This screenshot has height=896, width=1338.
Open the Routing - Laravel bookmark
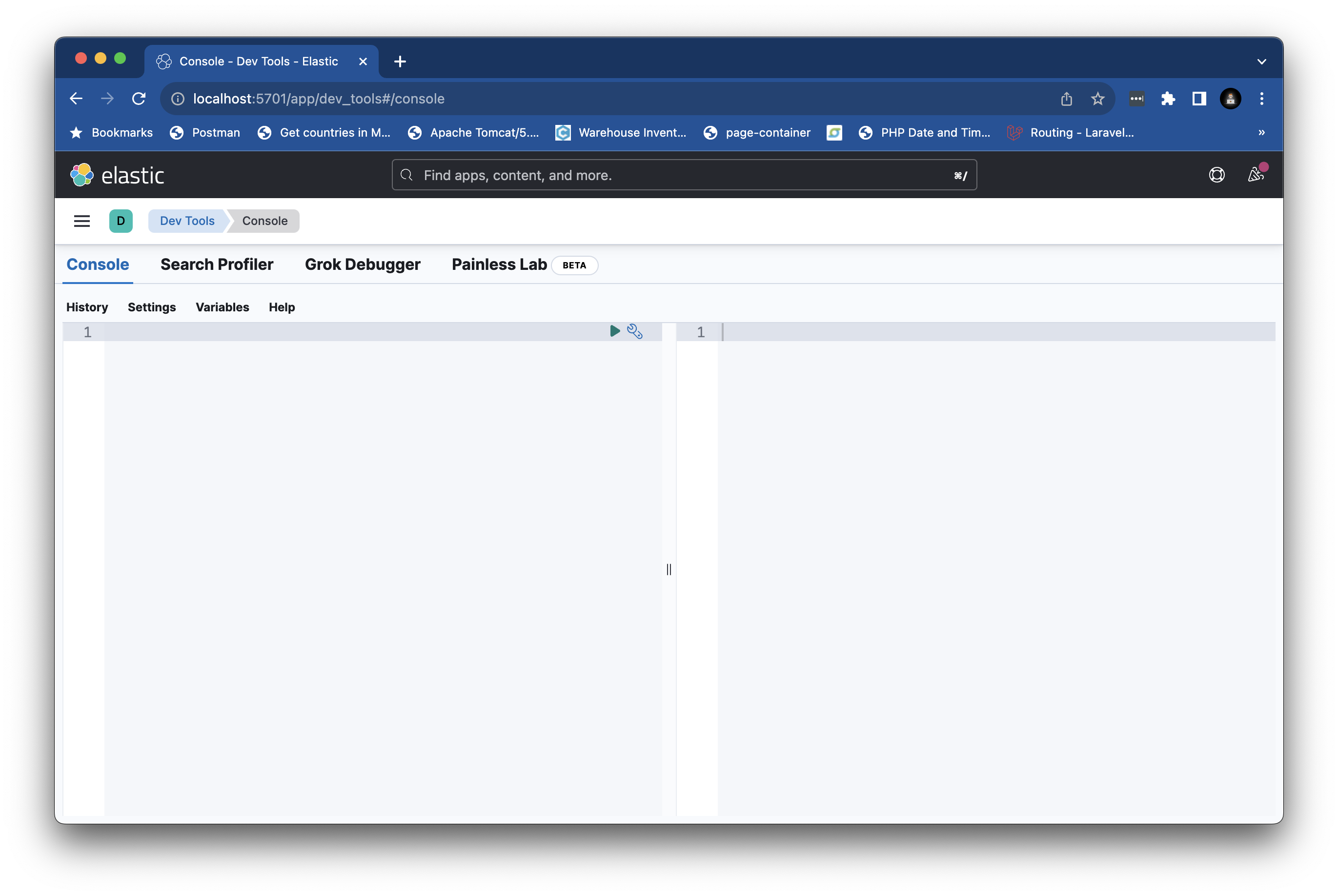pos(1071,133)
